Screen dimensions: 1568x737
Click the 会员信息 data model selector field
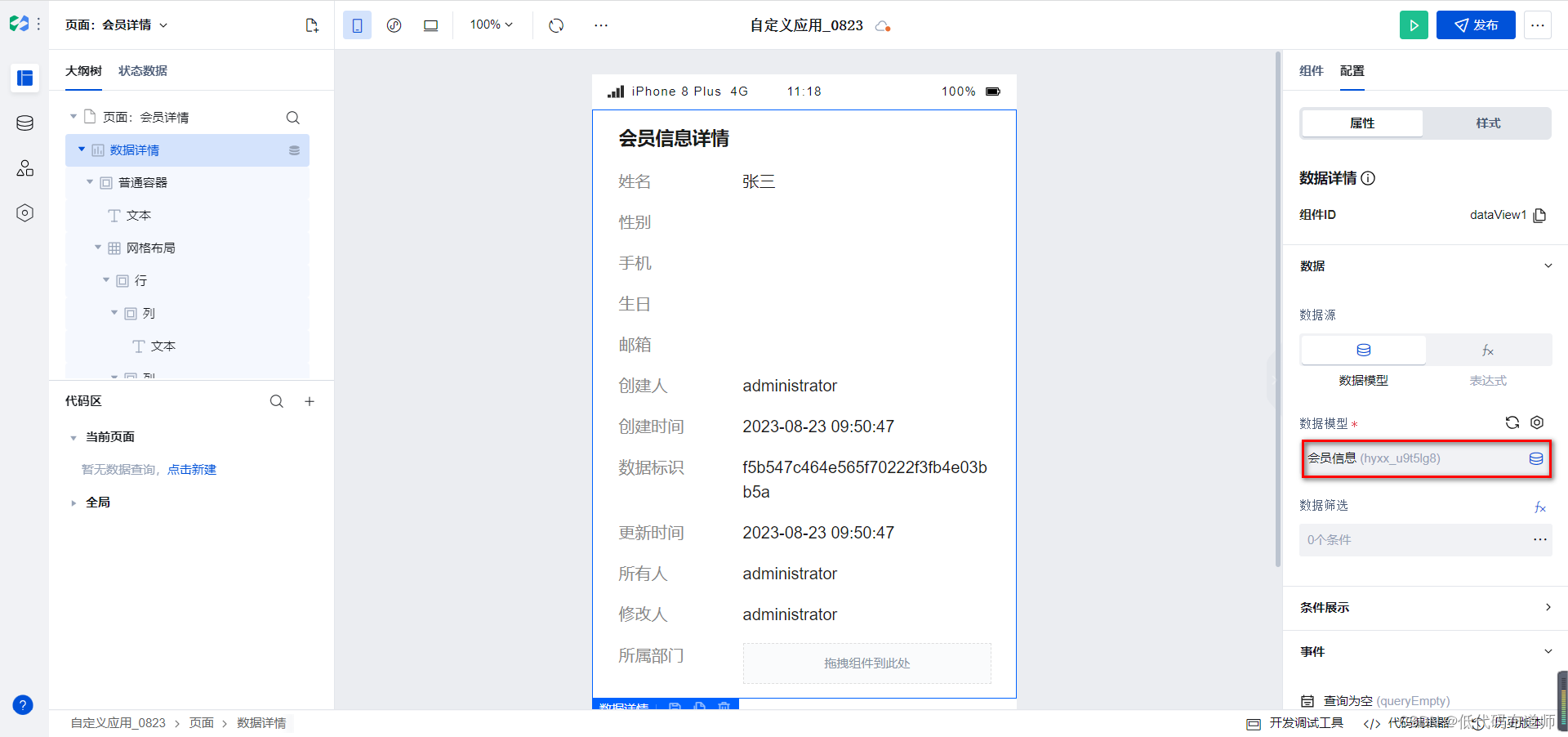coord(1425,458)
